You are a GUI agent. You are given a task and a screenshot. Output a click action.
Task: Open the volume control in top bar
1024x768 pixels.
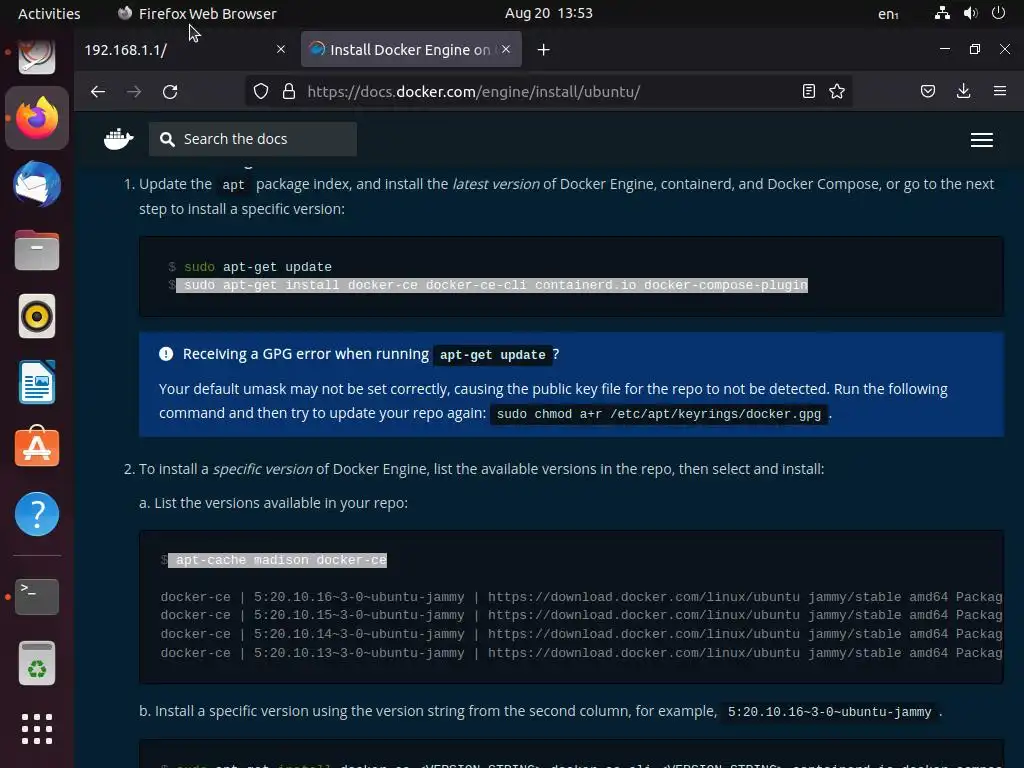pyautogui.click(x=970, y=13)
